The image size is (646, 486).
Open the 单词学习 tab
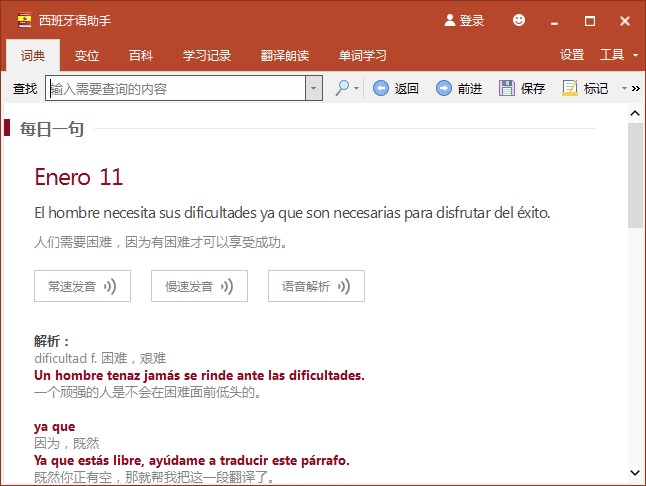click(x=363, y=55)
